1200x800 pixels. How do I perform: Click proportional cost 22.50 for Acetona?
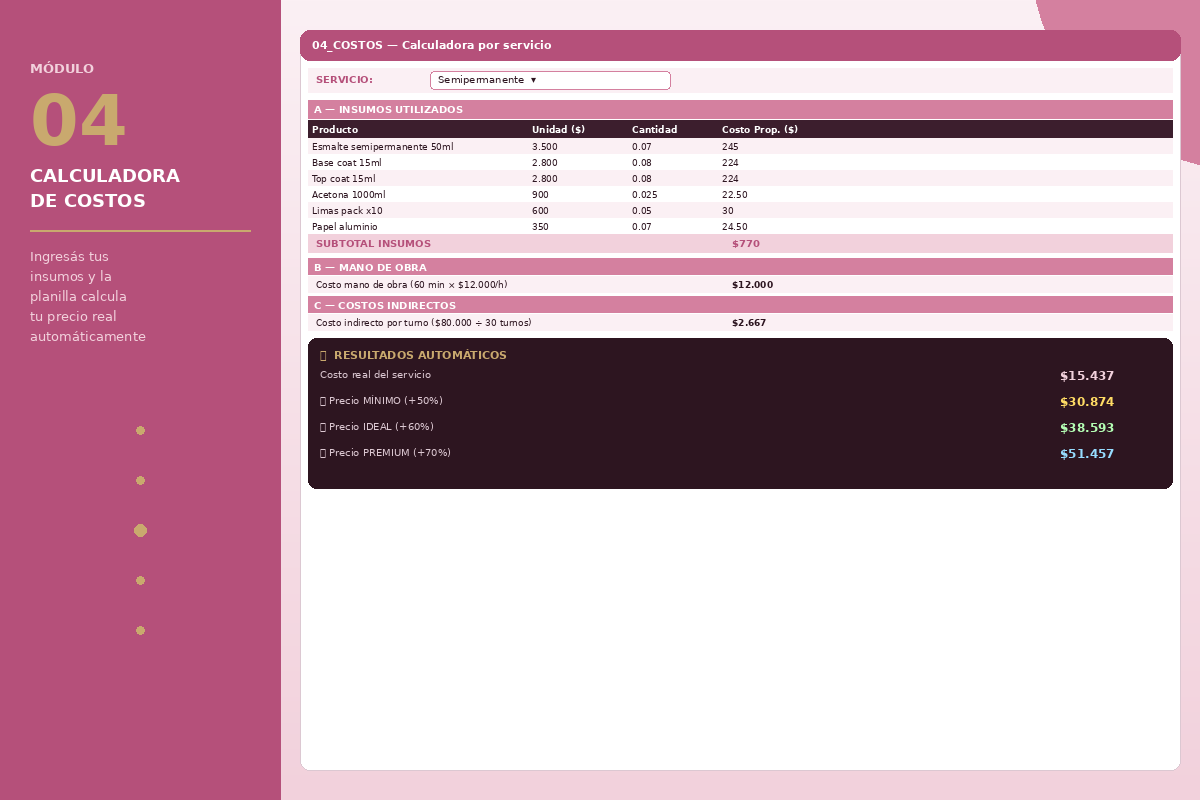[734, 195]
